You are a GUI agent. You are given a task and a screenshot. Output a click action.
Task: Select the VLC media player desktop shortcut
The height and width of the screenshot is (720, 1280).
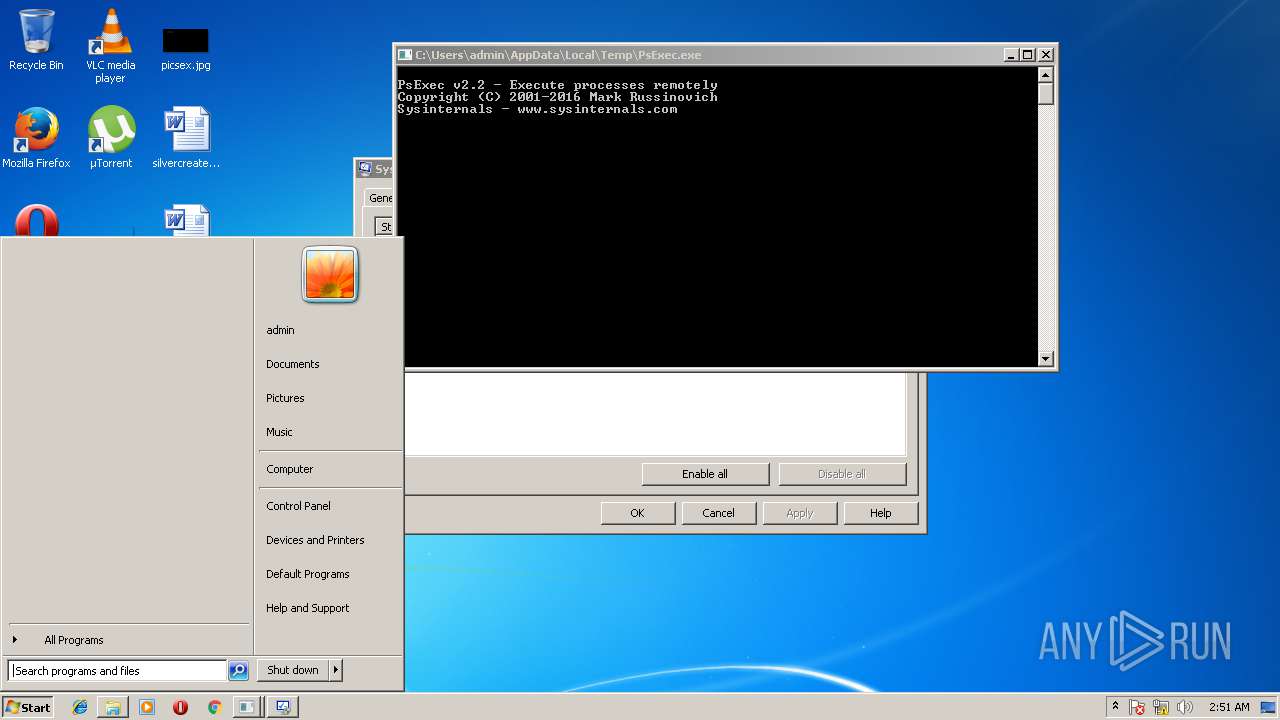pos(110,46)
